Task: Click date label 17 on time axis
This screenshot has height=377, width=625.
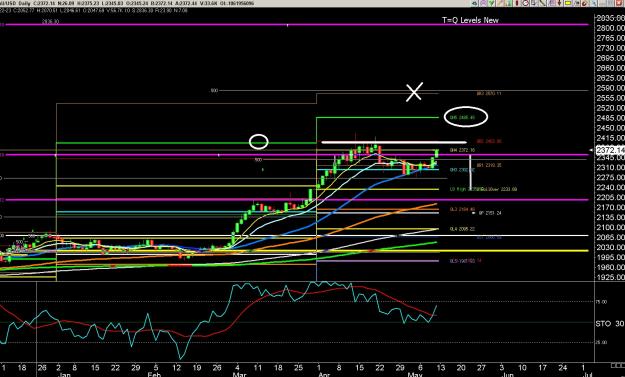Action: (x=542, y=367)
